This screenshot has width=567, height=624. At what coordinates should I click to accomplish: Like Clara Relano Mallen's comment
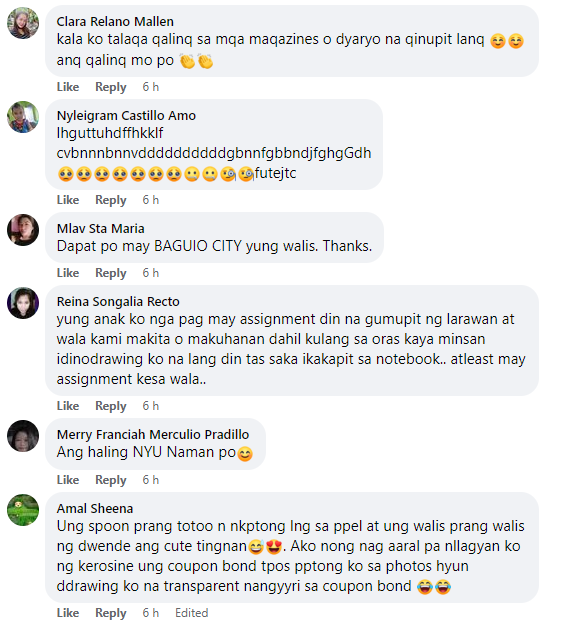(68, 87)
